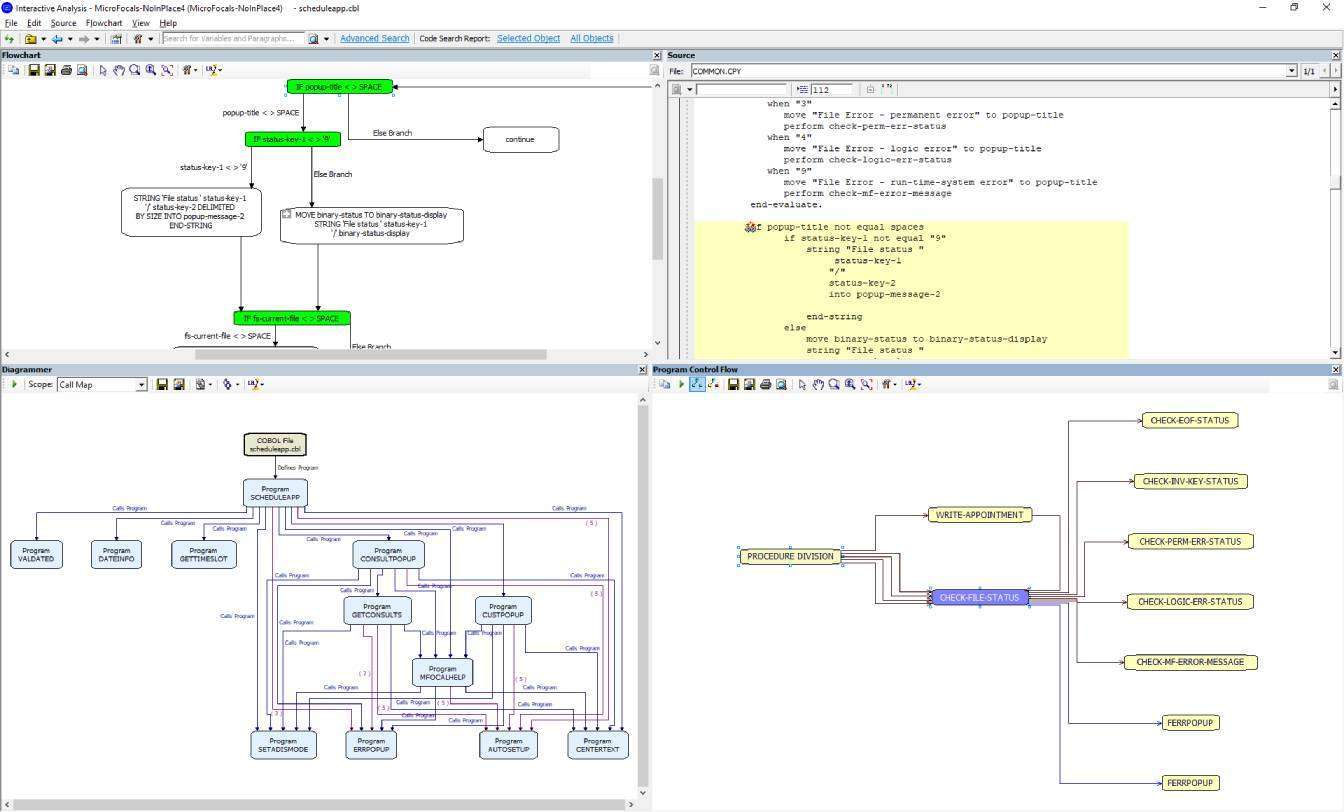
Task: Click the print preview icon in Program Control Flow
Action: tap(781, 384)
